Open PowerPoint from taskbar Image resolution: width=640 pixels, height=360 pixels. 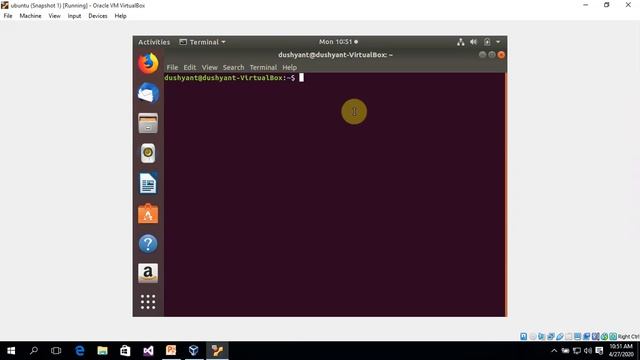[x=171, y=351]
